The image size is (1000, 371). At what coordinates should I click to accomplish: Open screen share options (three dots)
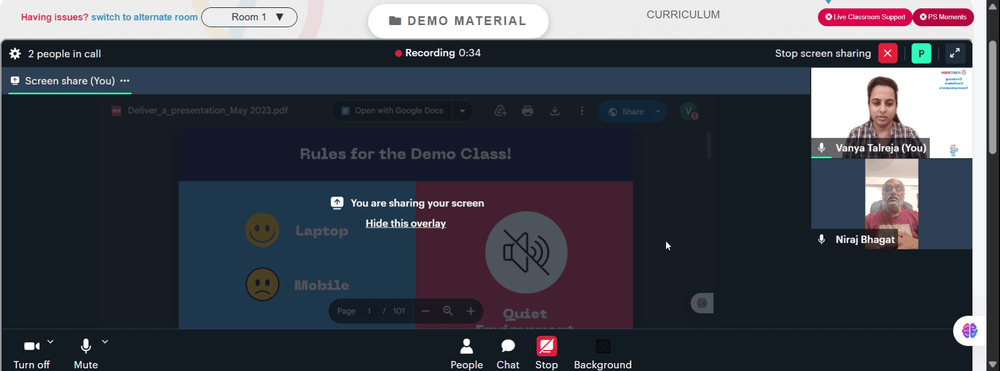point(125,81)
